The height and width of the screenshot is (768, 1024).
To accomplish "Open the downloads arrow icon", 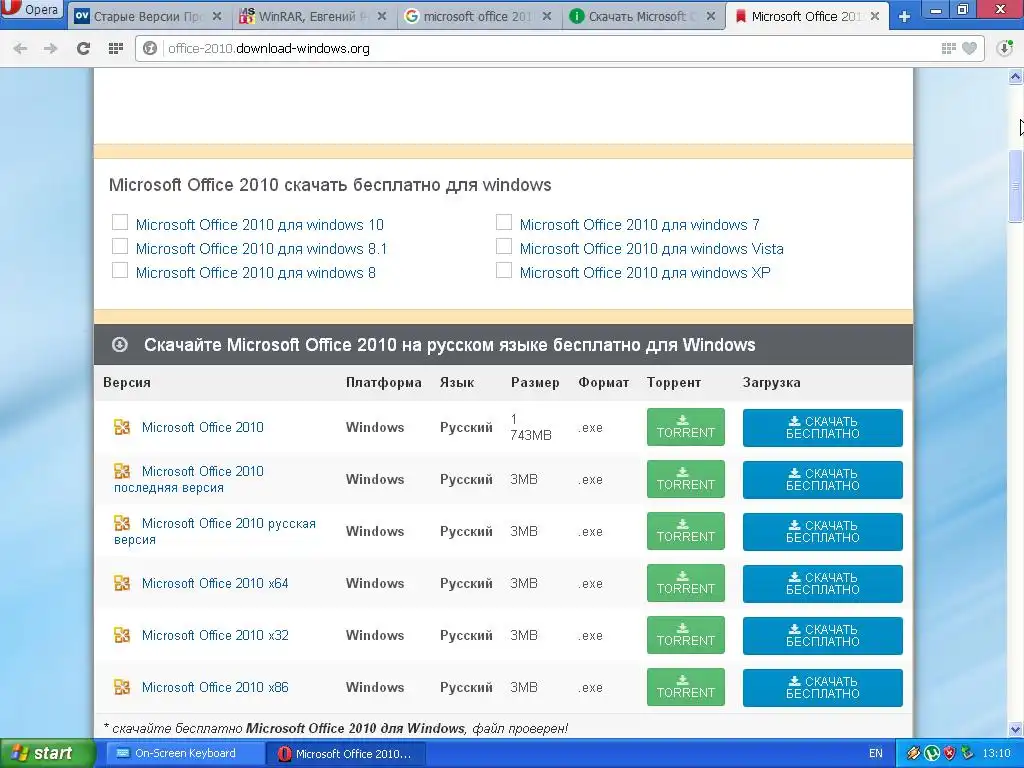I will [1004, 48].
